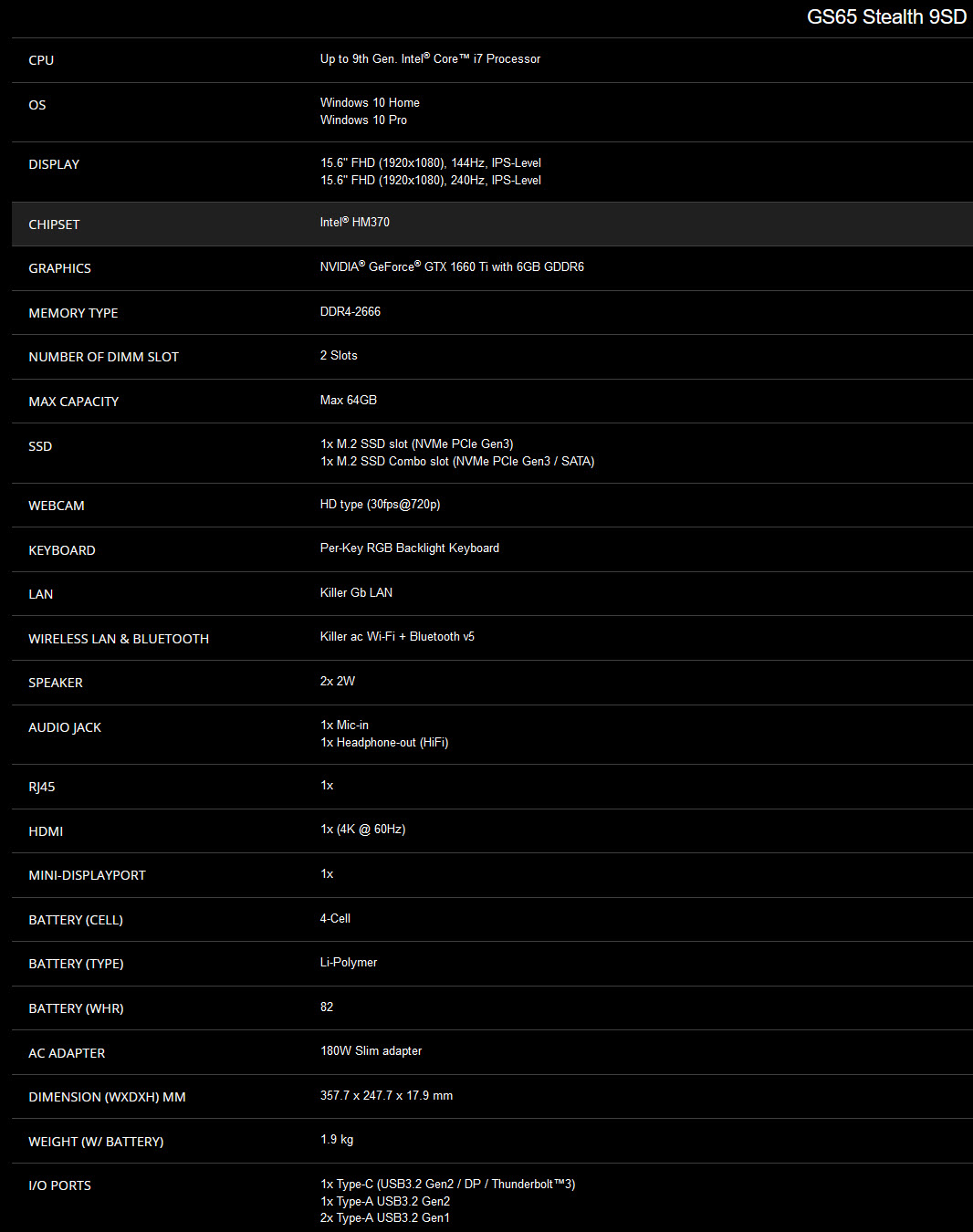This screenshot has height=1232, width=973.
Task: Click the Windows 10 Pro text
Action: 363,120
